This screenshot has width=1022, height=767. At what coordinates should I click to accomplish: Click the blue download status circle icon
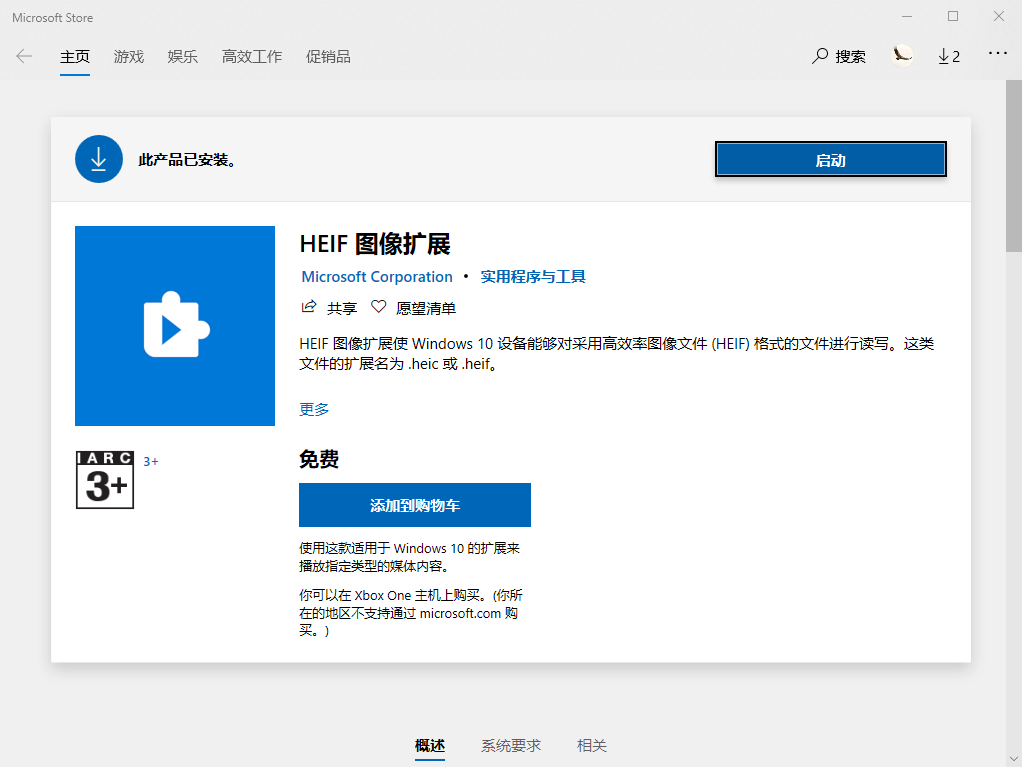pyautogui.click(x=99, y=159)
